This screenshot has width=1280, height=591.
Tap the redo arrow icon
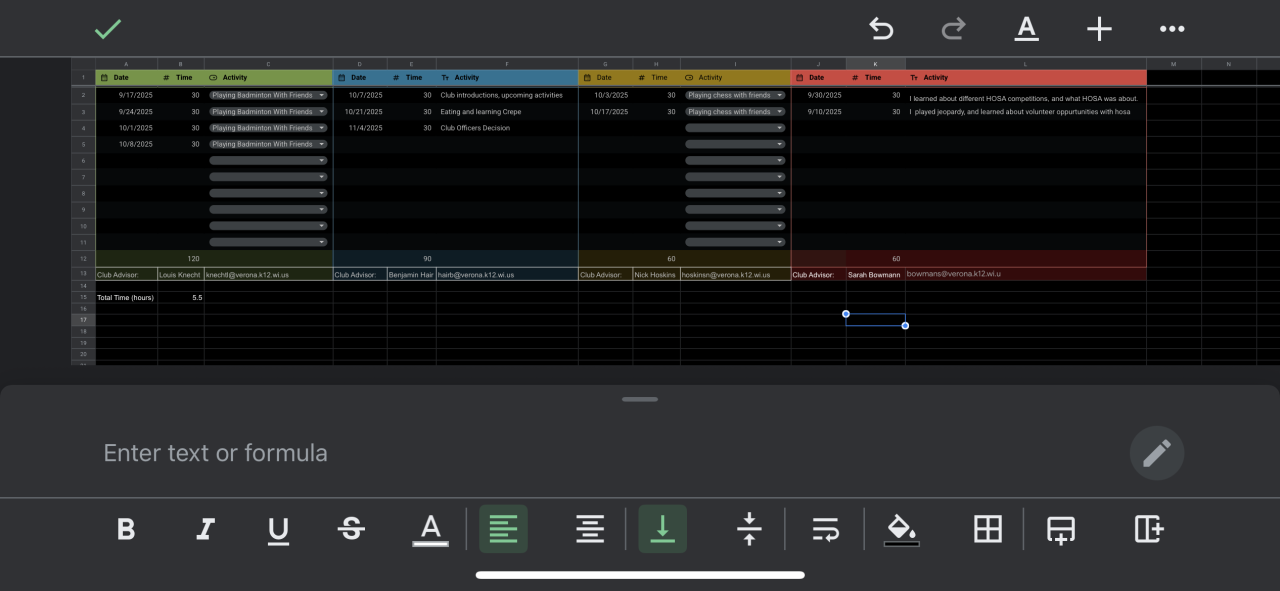[x=954, y=29]
